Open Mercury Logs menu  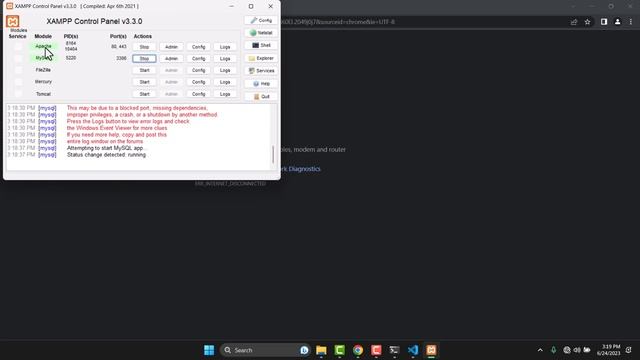pos(225,82)
